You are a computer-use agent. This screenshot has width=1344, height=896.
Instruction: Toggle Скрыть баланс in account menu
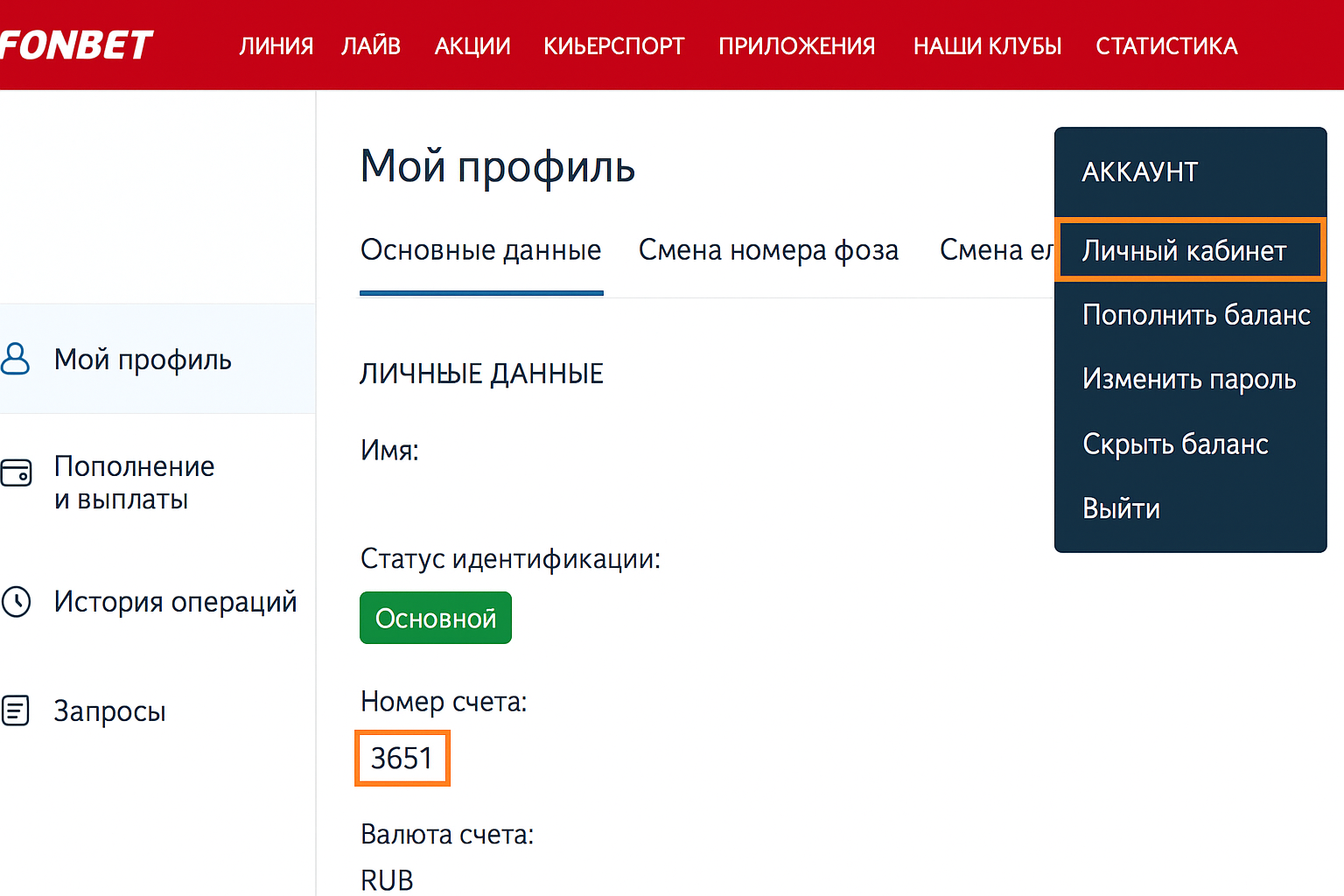click(1174, 444)
